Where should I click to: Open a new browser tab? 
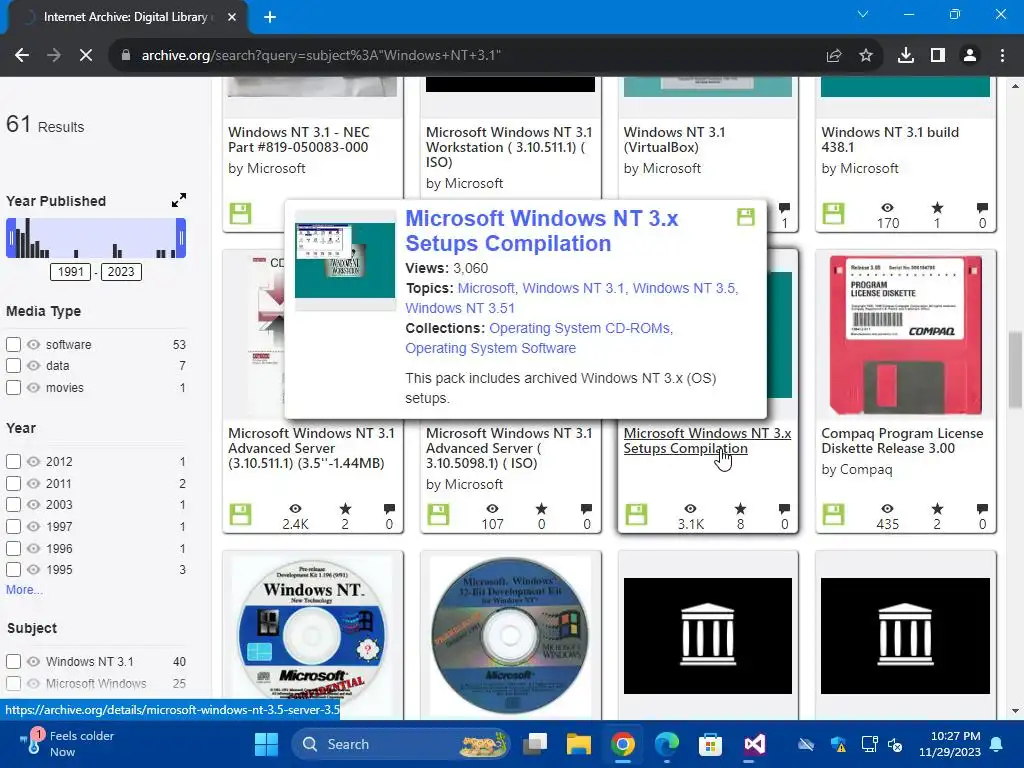point(270,17)
